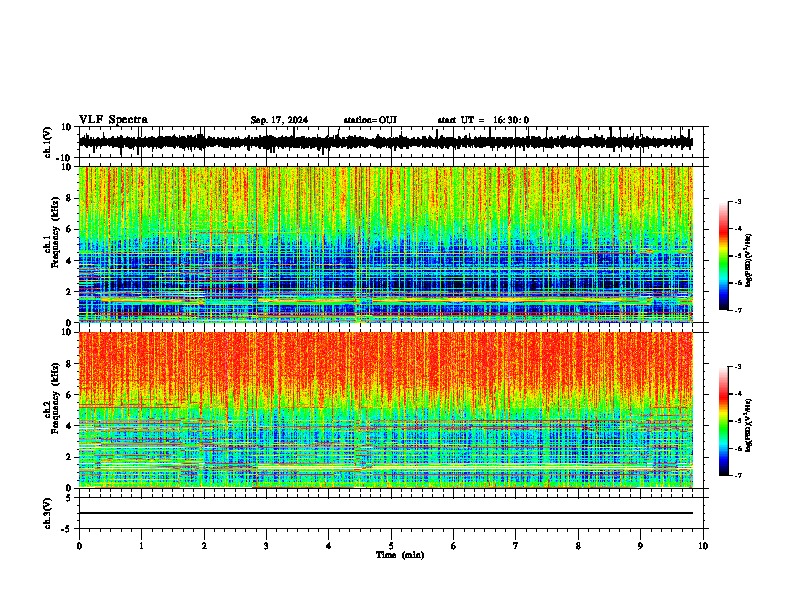Click the ch.1 colorbar log(PSD) label
This screenshot has height=612, width=792.
[x=748, y=260]
